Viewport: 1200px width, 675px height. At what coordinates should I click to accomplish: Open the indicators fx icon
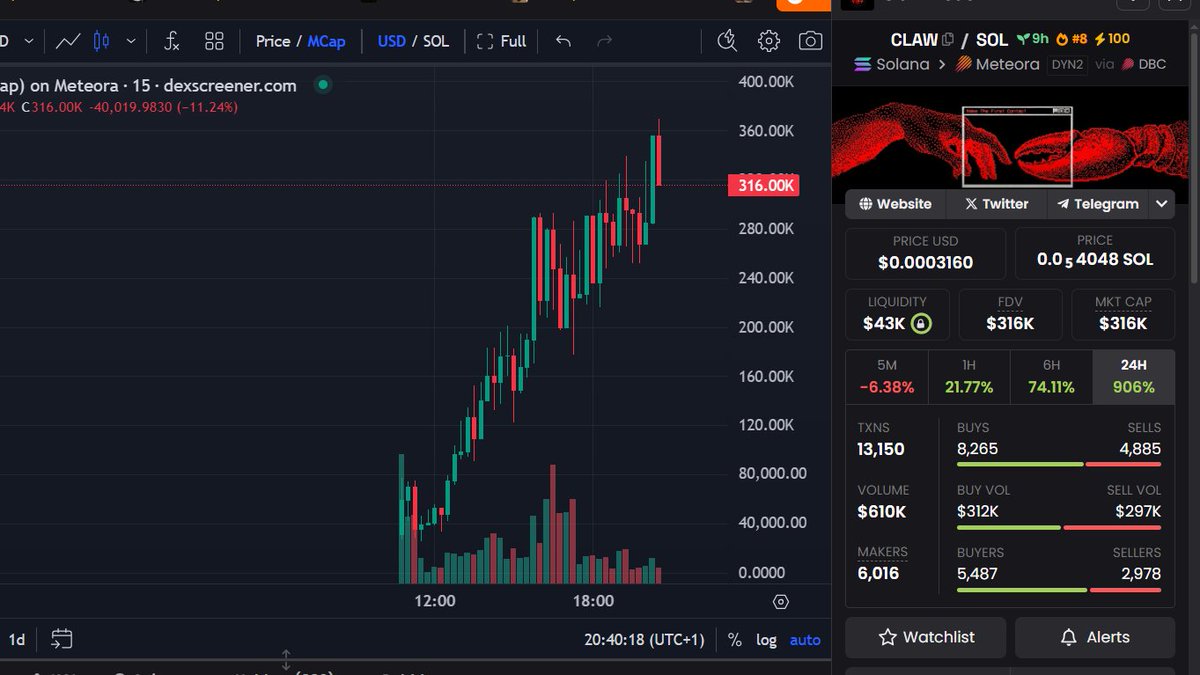tap(172, 41)
